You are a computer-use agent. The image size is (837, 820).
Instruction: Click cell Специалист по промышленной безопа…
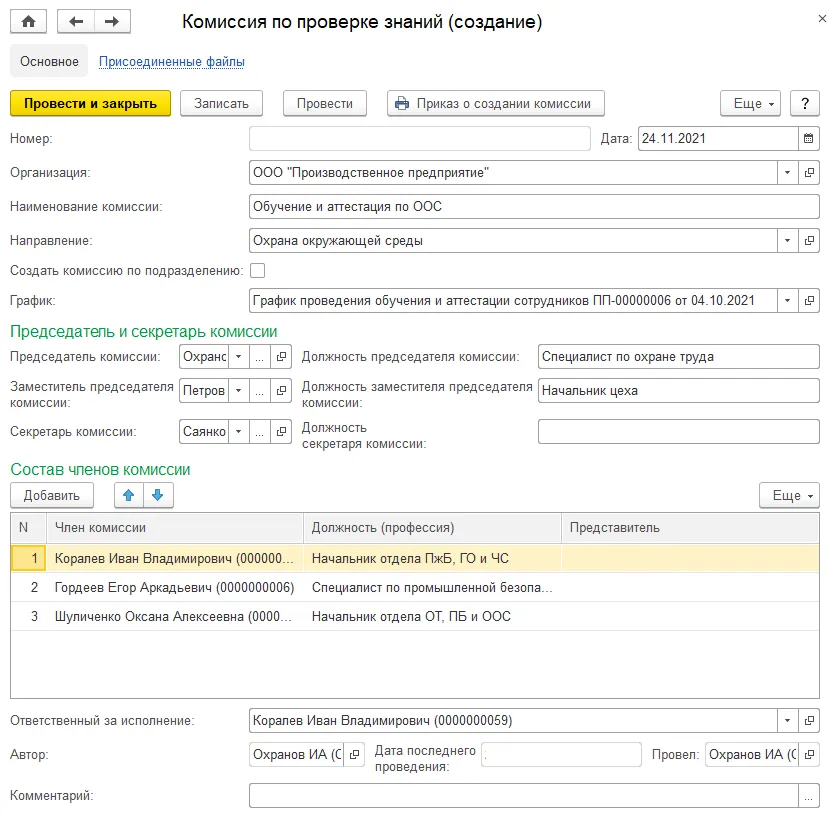coord(432,587)
